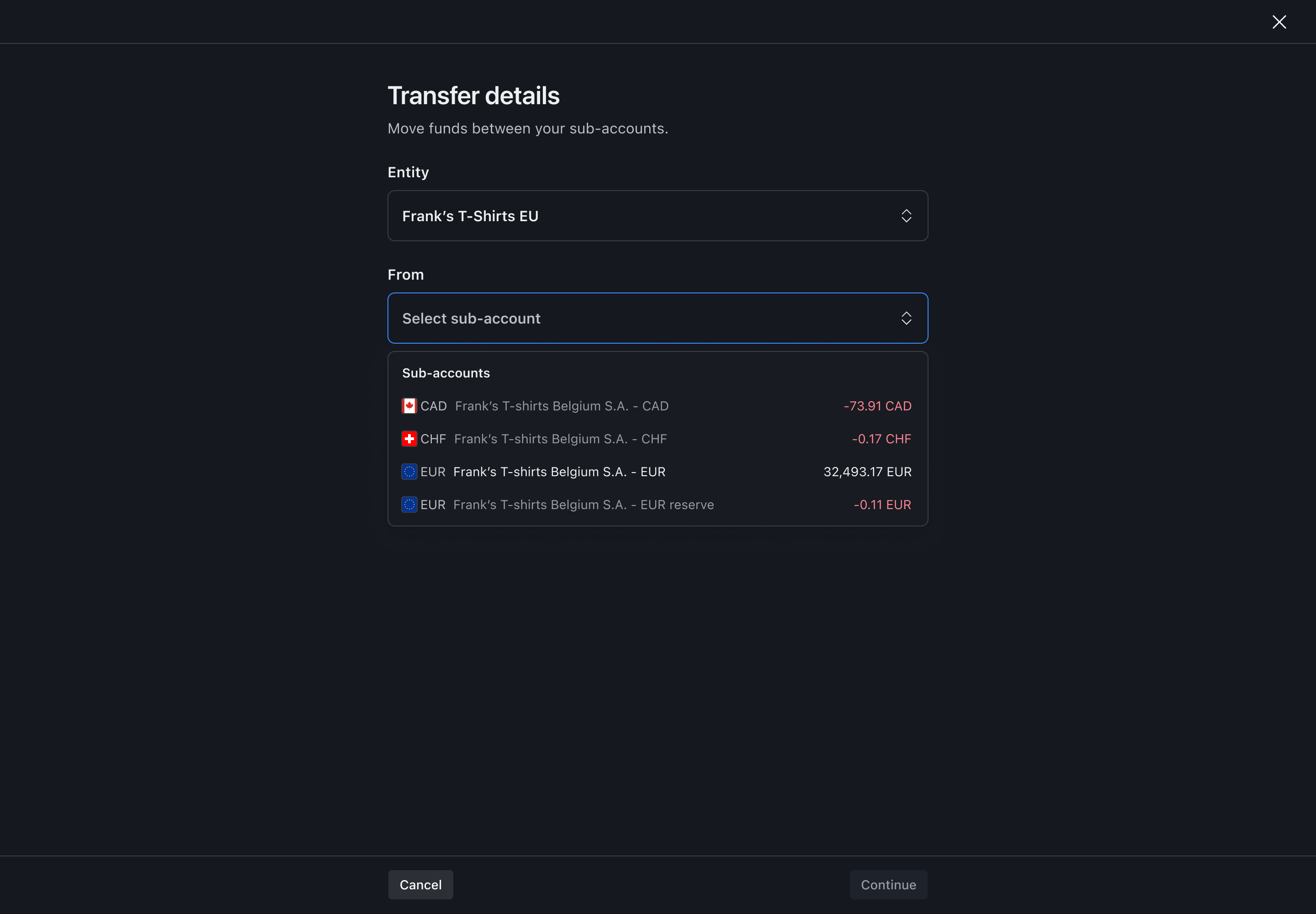Click the Entity field label
The image size is (1316, 914).
tap(408, 172)
